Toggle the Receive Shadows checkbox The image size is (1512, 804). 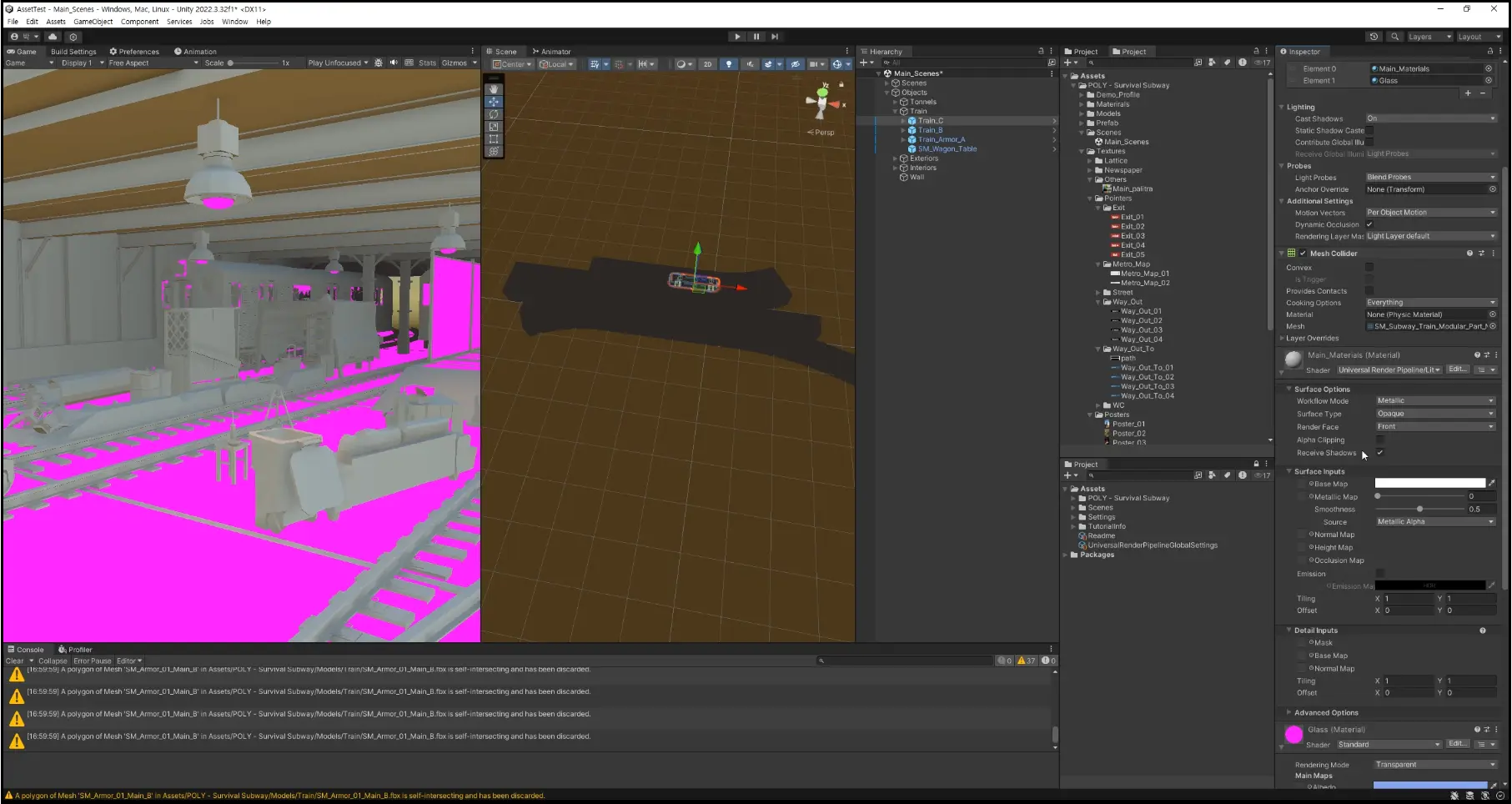click(x=1380, y=452)
